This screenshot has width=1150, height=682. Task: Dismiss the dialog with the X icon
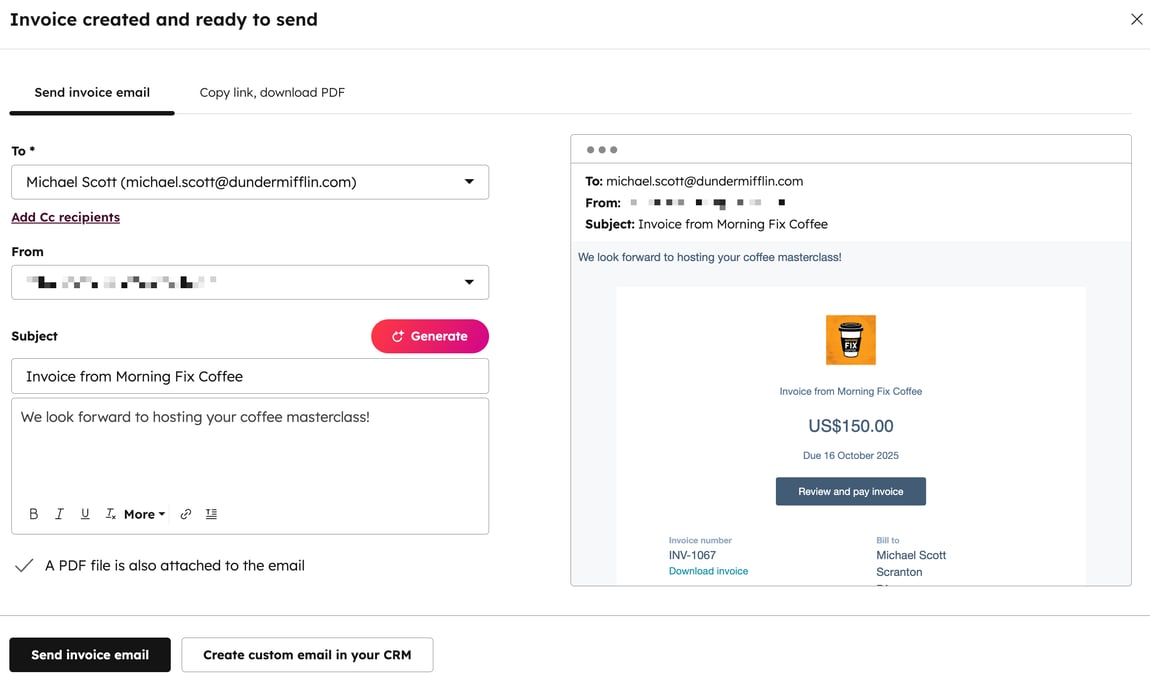1136,18
